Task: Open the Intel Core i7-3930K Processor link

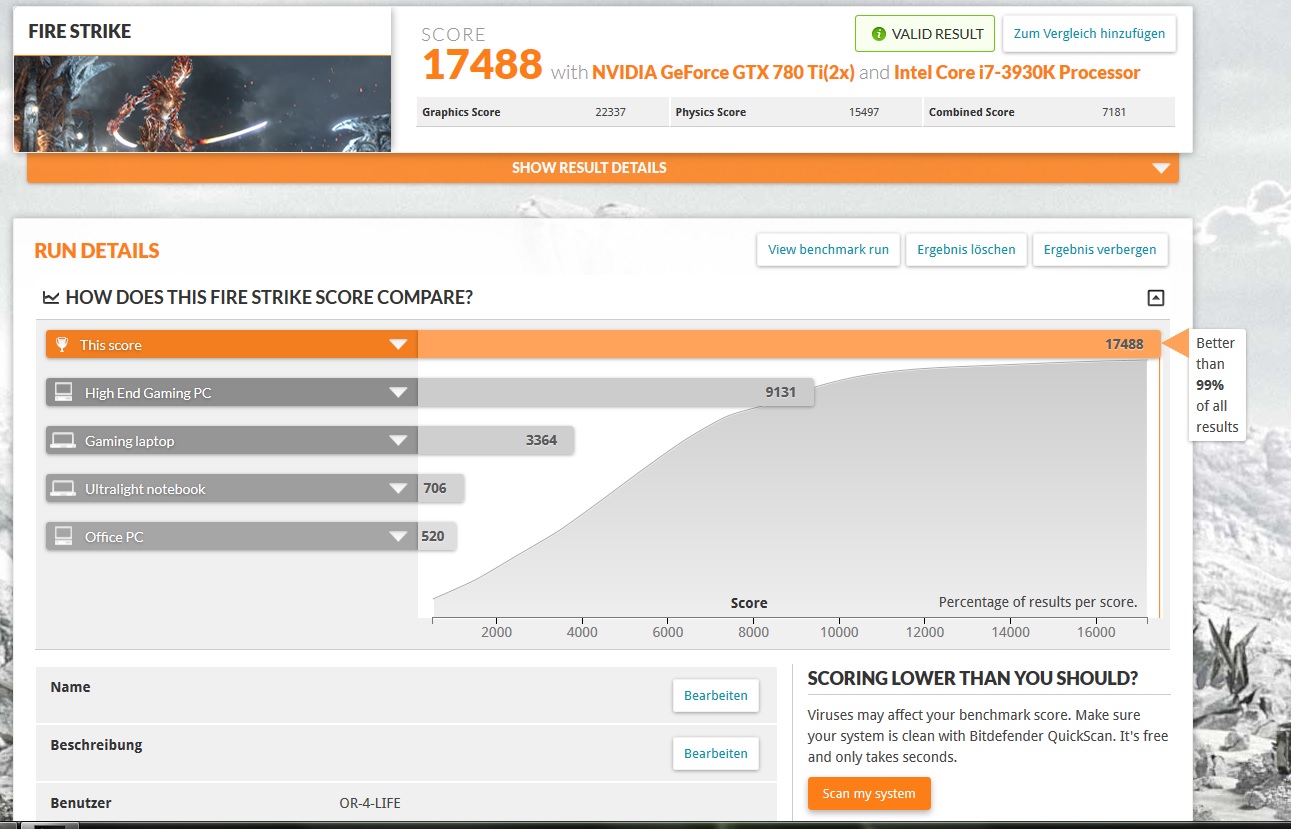Action: (1017, 72)
